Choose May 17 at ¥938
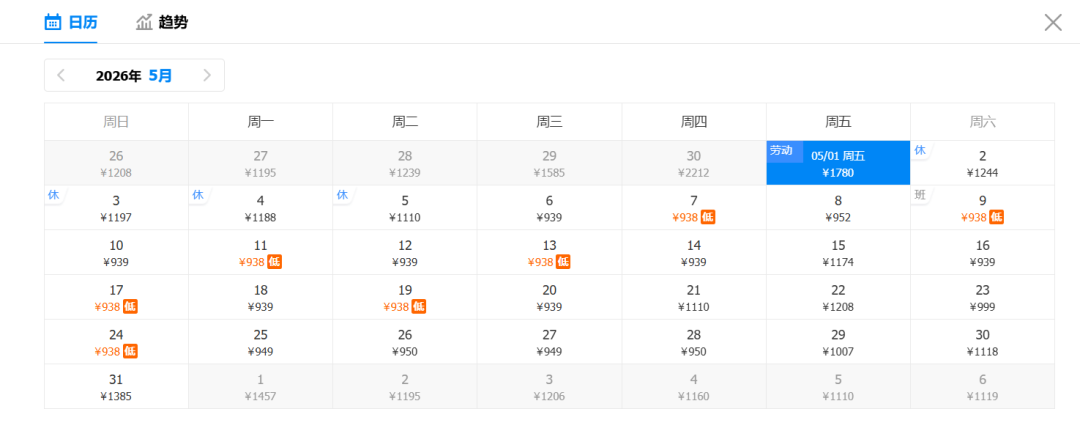 pos(116,298)
